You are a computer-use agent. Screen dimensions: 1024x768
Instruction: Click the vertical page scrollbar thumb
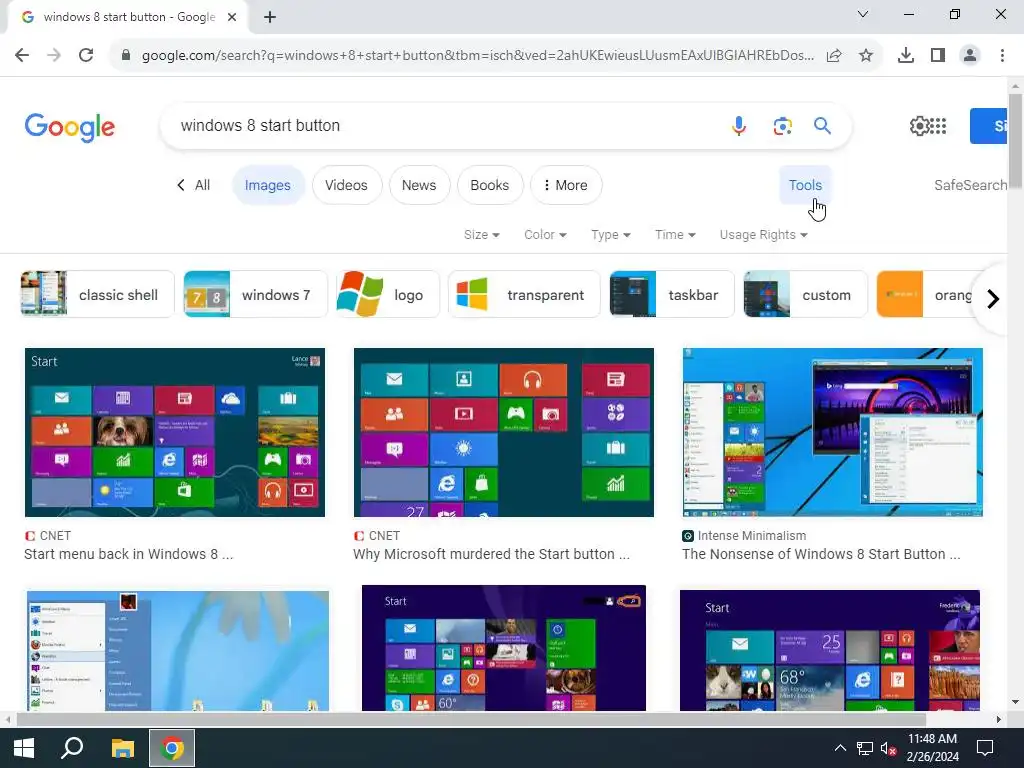click(x=1015, y=142)
